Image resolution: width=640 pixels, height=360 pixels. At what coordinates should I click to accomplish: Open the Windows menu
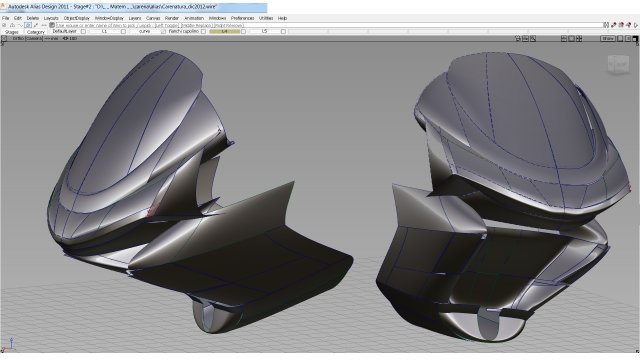coord(217,18)
